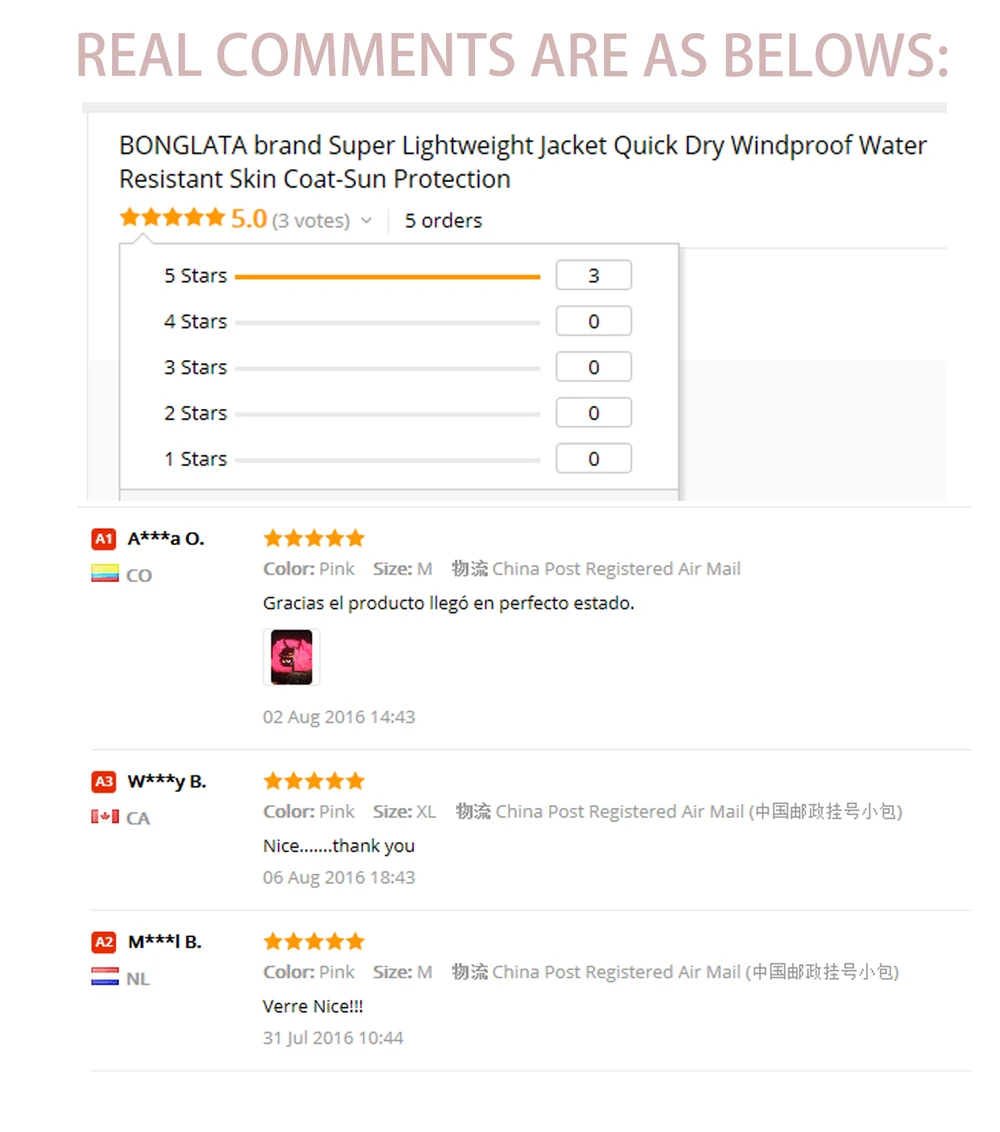Click the (3 votes) text
The height and width of the screenshot is (1132, 1000).
[311, 221]
